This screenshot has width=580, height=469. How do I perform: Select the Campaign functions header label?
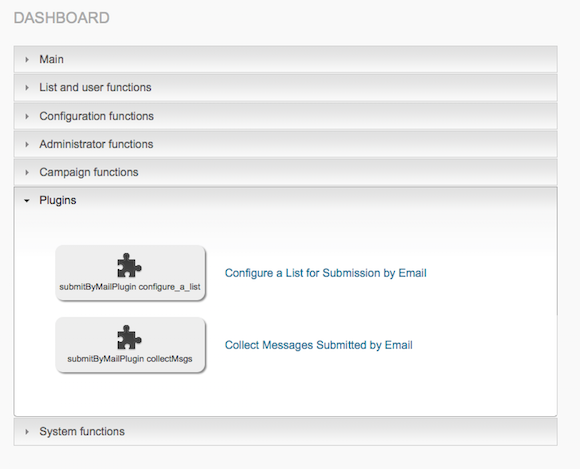[89, 172]
